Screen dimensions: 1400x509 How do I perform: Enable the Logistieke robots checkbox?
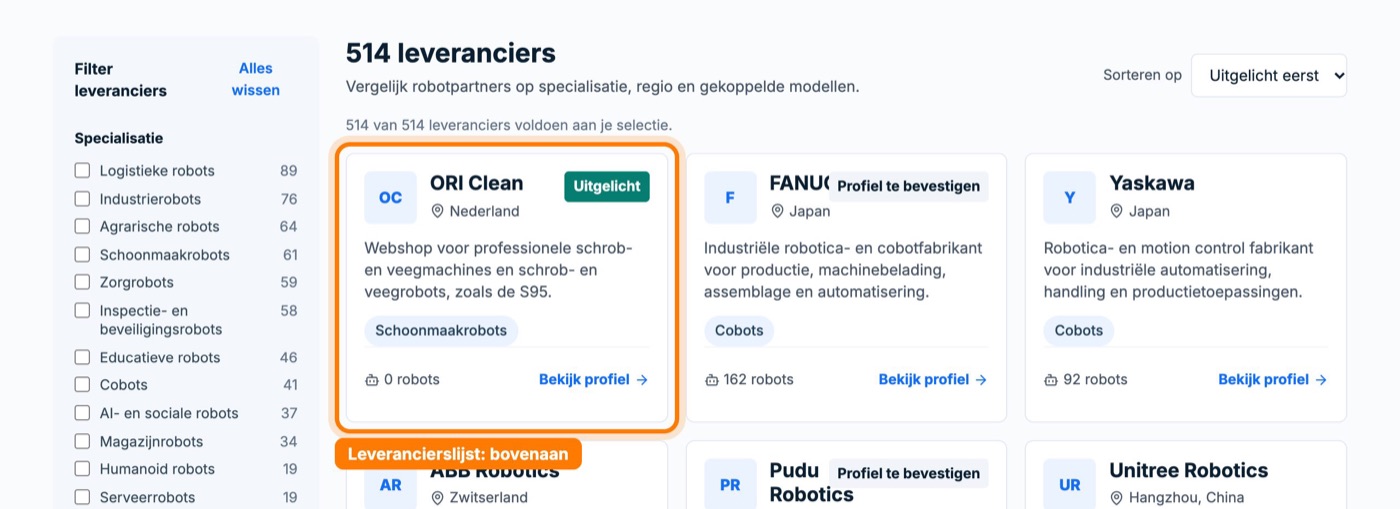[83, 171]
